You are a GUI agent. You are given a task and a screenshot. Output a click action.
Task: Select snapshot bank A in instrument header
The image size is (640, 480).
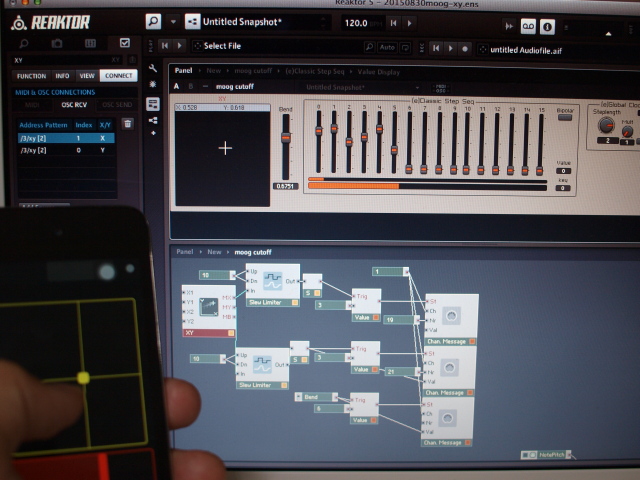tap(176, 86)
